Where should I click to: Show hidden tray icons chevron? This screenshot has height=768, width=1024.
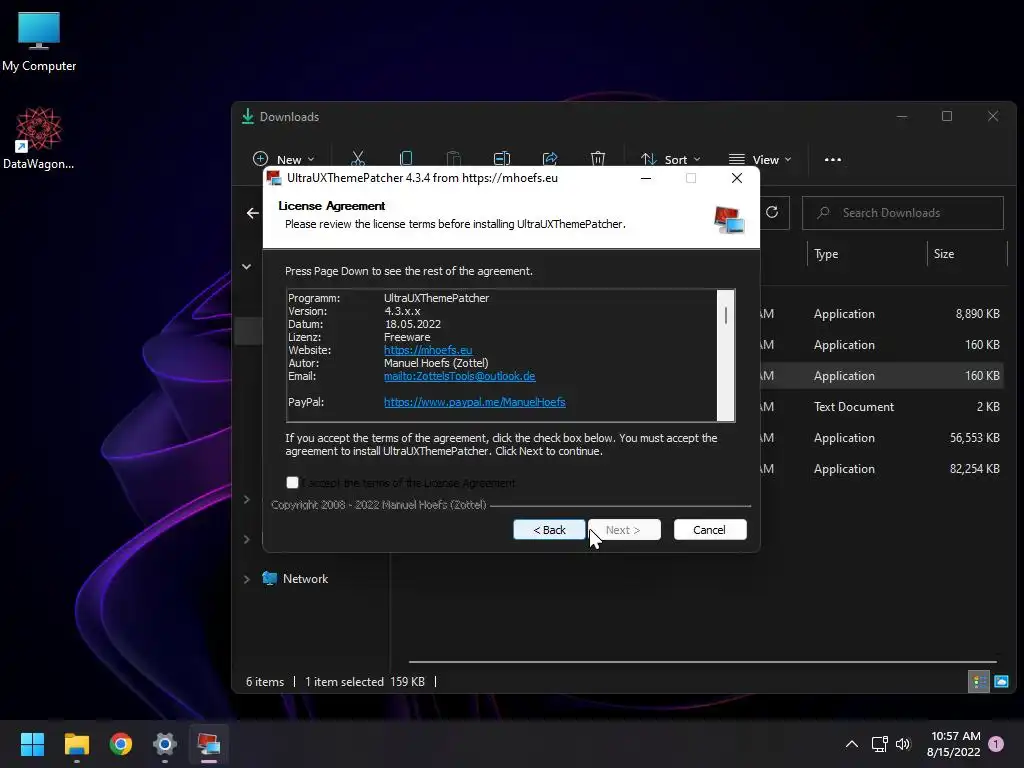[x=852, y=744]
